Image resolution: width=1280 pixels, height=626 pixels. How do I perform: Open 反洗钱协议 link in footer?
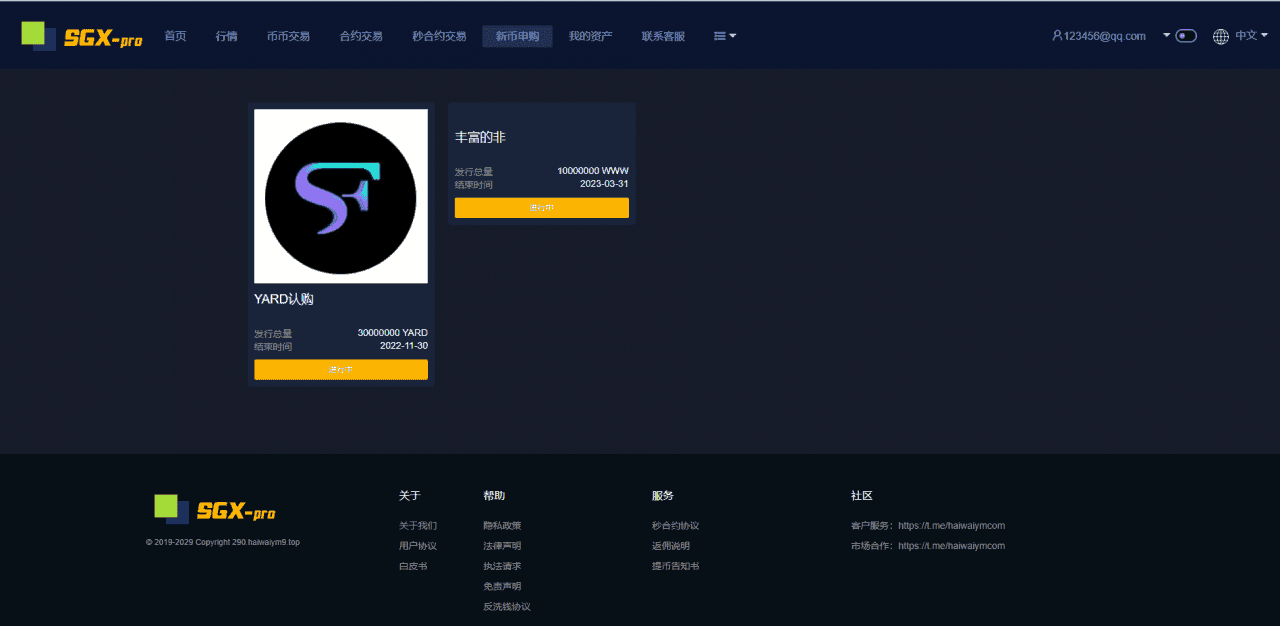[506, 607]
